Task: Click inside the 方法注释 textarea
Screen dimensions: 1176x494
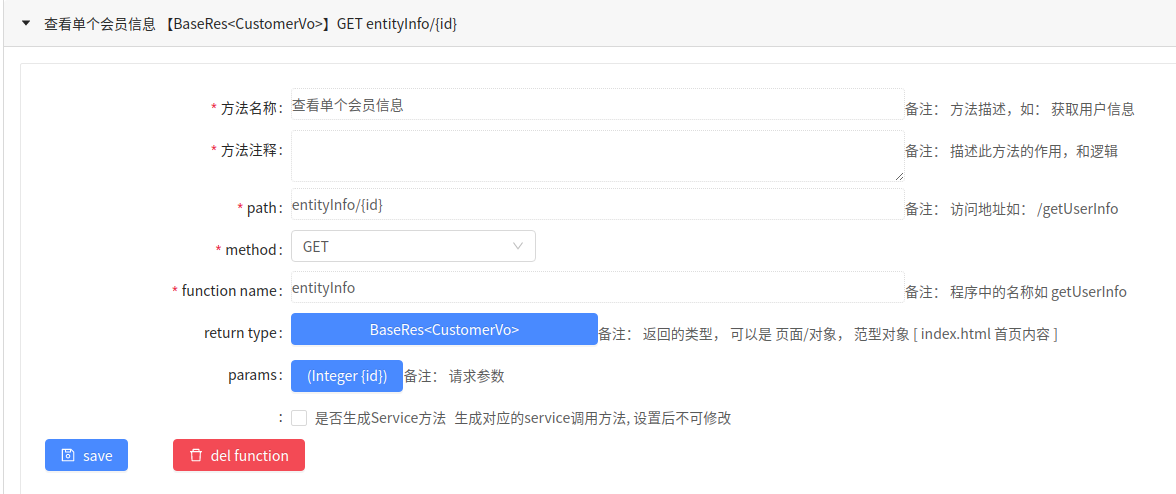Action: [x=598, y=155]
